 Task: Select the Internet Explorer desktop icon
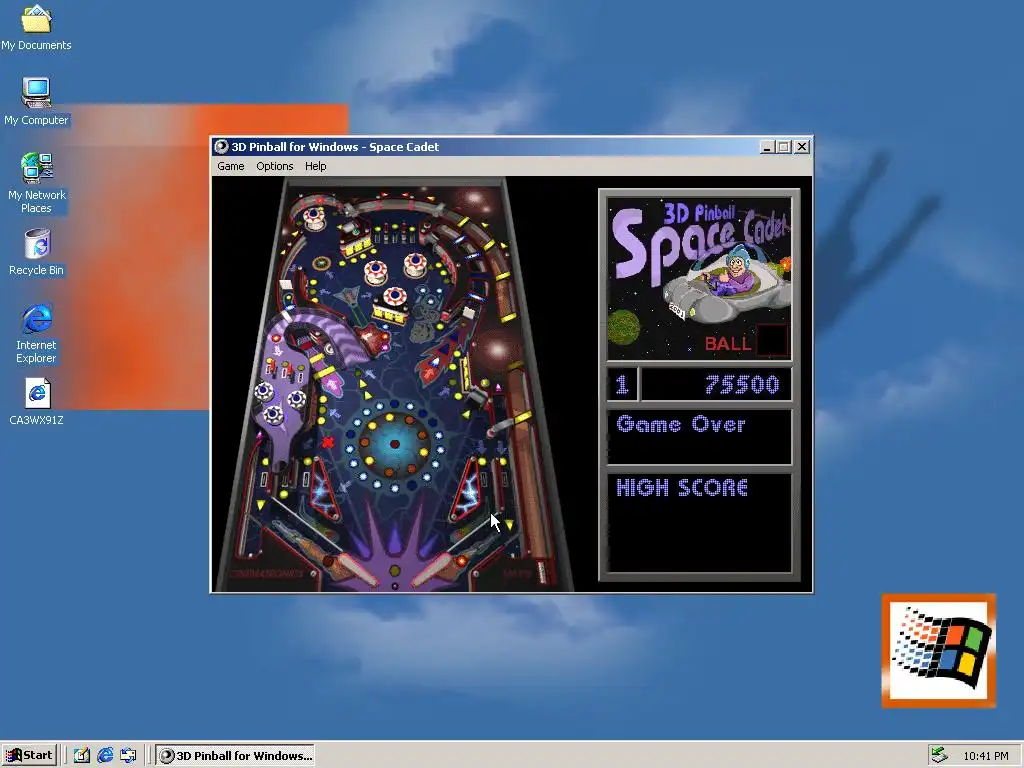point(36,333)
